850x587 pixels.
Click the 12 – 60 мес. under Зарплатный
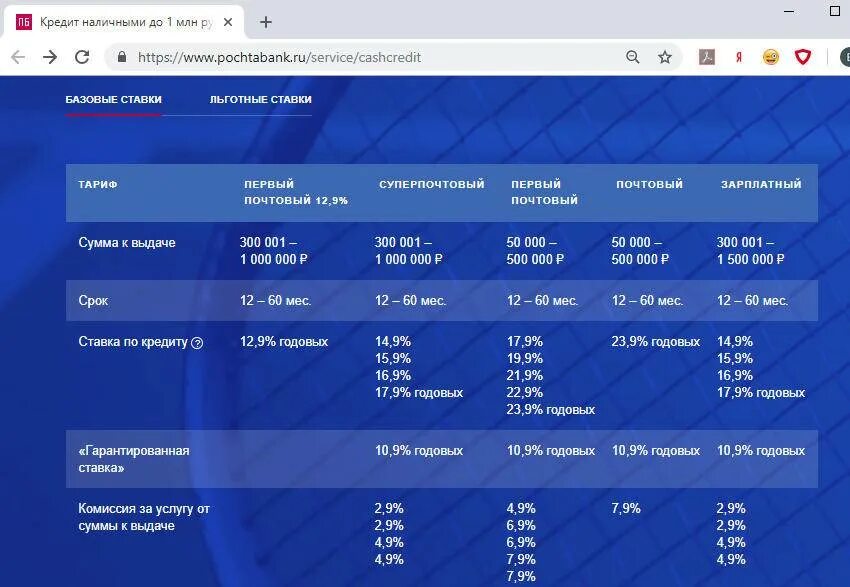752,300
